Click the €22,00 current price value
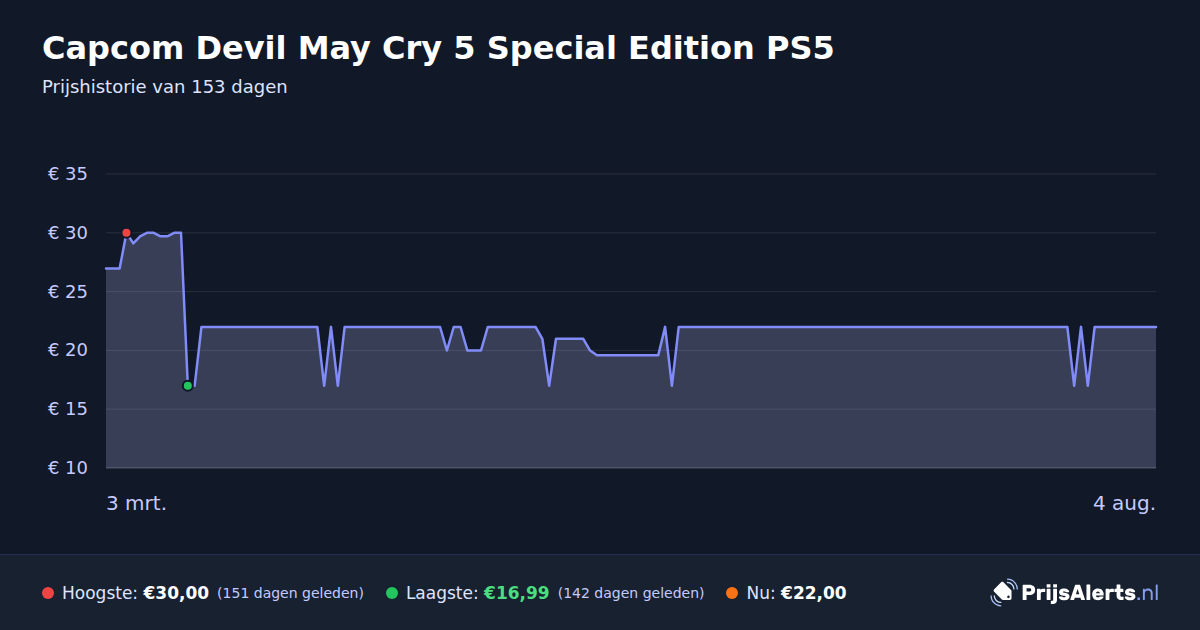Viewport: 1200px width, 630px height. click(x=813, y=593)
